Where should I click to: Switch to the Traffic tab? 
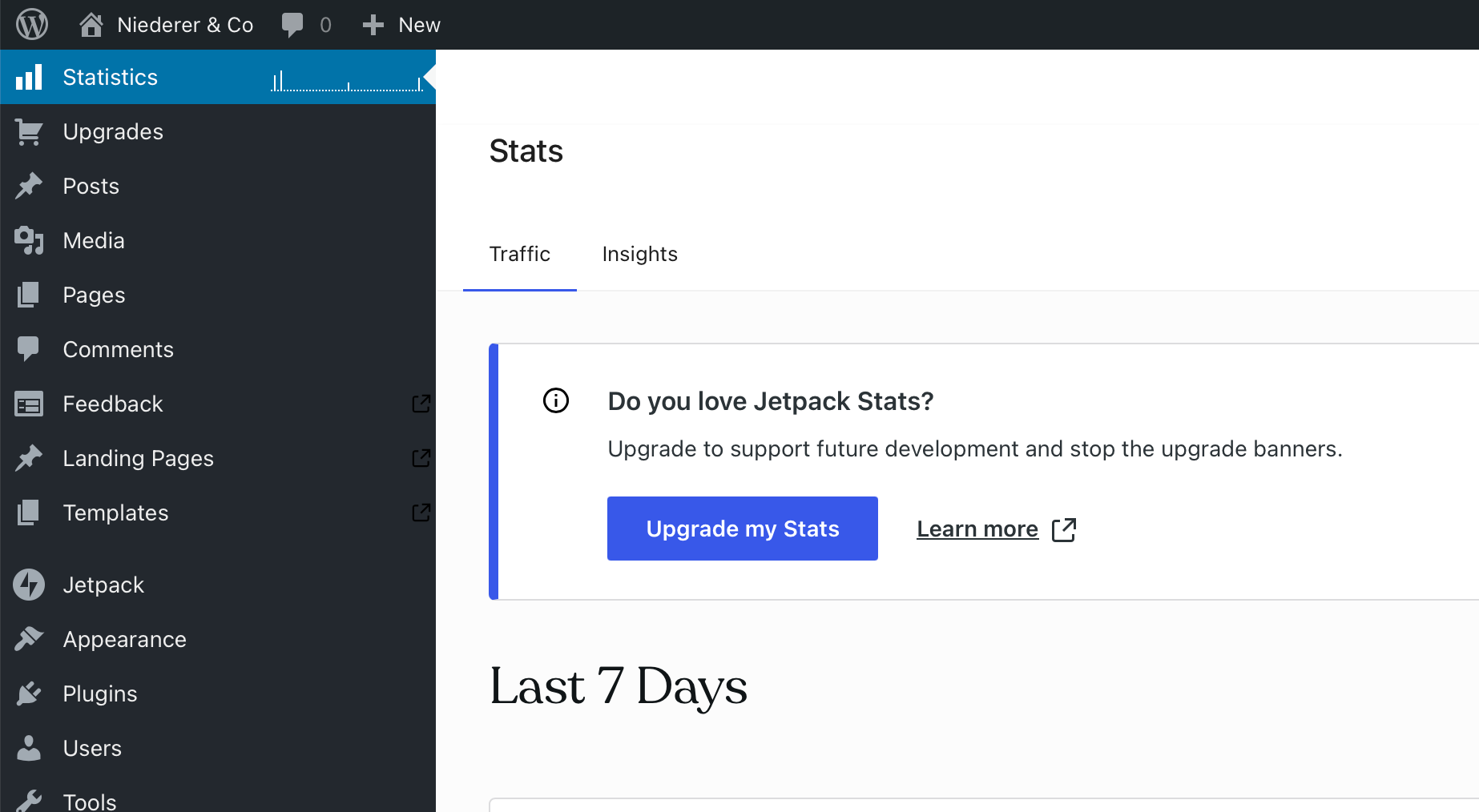(520, 254)
